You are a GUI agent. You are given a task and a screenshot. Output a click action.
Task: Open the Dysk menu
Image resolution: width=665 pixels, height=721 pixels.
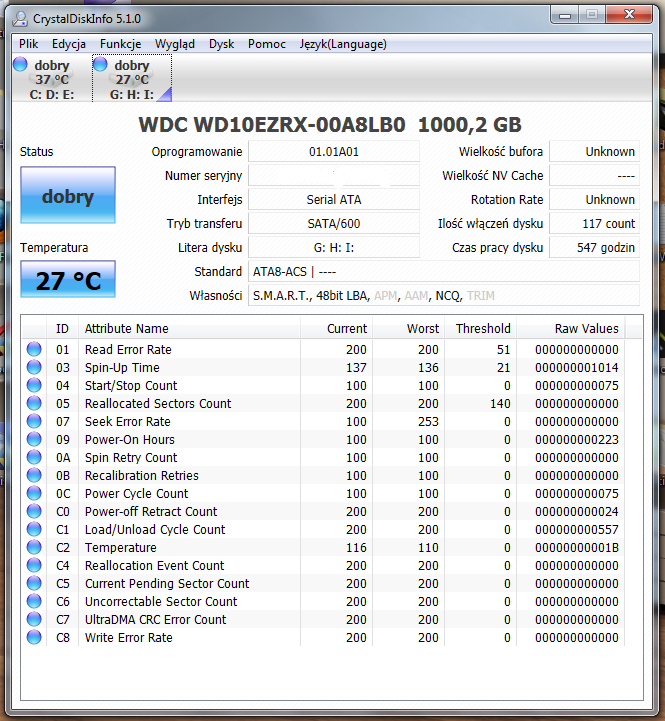point(221,44)
